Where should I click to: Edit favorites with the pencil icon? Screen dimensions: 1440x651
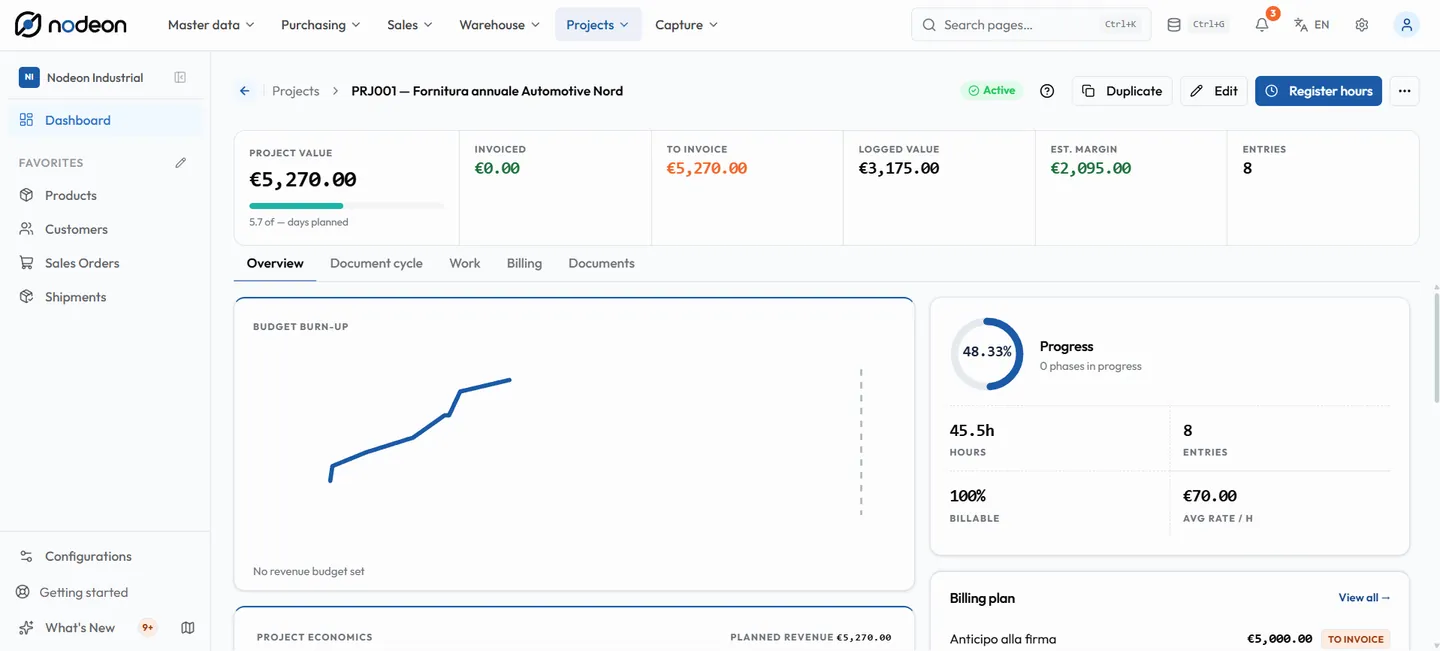pyautogui.click(x=181, y=163)
